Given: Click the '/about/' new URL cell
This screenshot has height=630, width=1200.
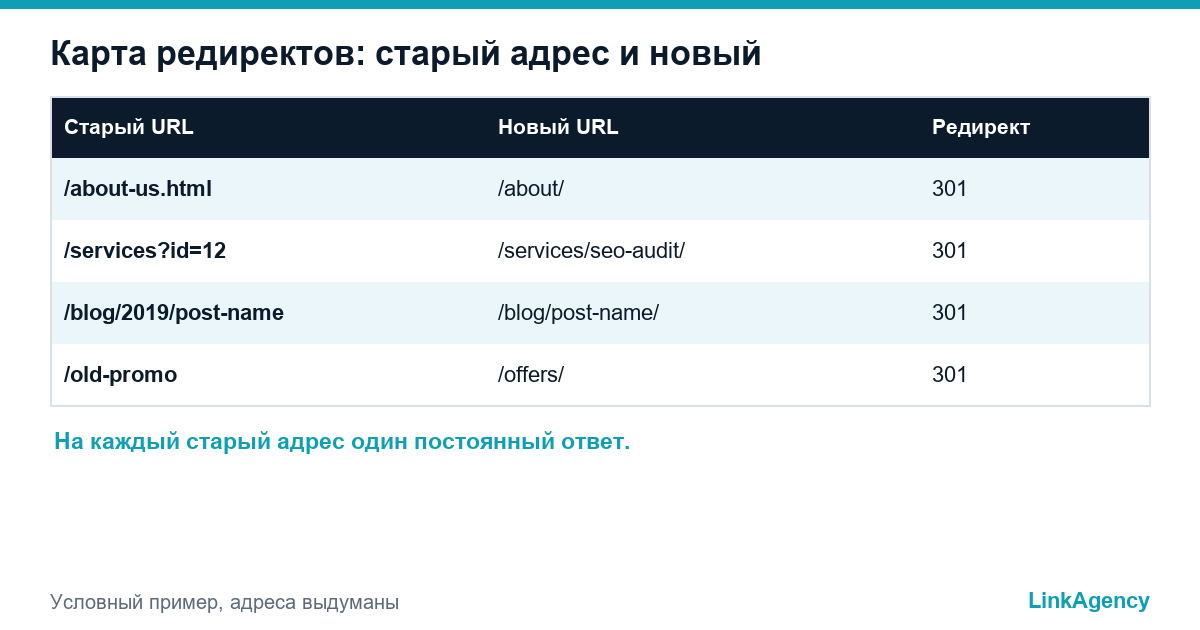Looking at the screenshot, I should (531, 188).
